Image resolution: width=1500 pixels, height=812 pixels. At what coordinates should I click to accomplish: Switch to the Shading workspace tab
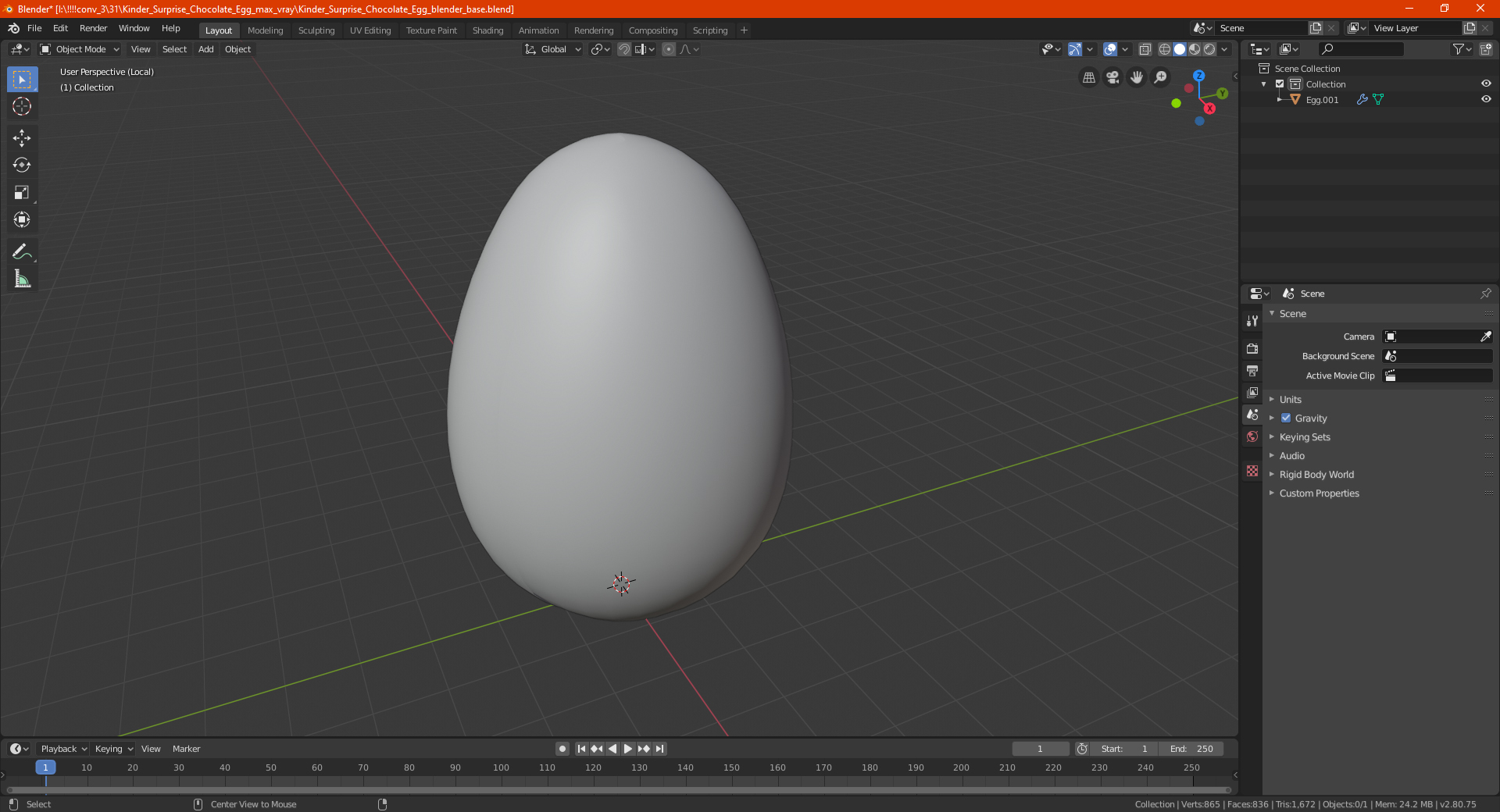[487, 30]
